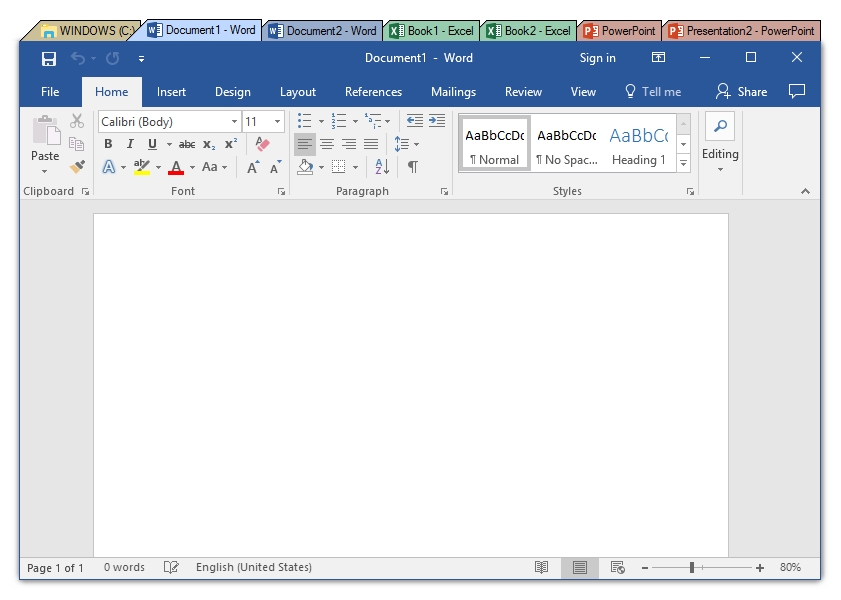This screenshot has height=600, width=841.
Task: Expand the Styles gallery More arrow
Action: [683, 163]
